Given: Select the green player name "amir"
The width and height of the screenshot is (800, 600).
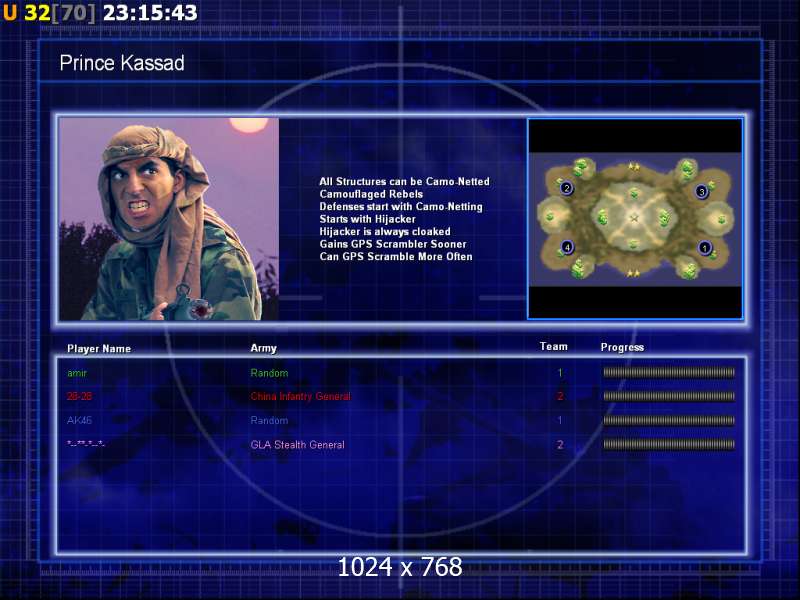Looking at the screenshot, I should pos(77,373).
